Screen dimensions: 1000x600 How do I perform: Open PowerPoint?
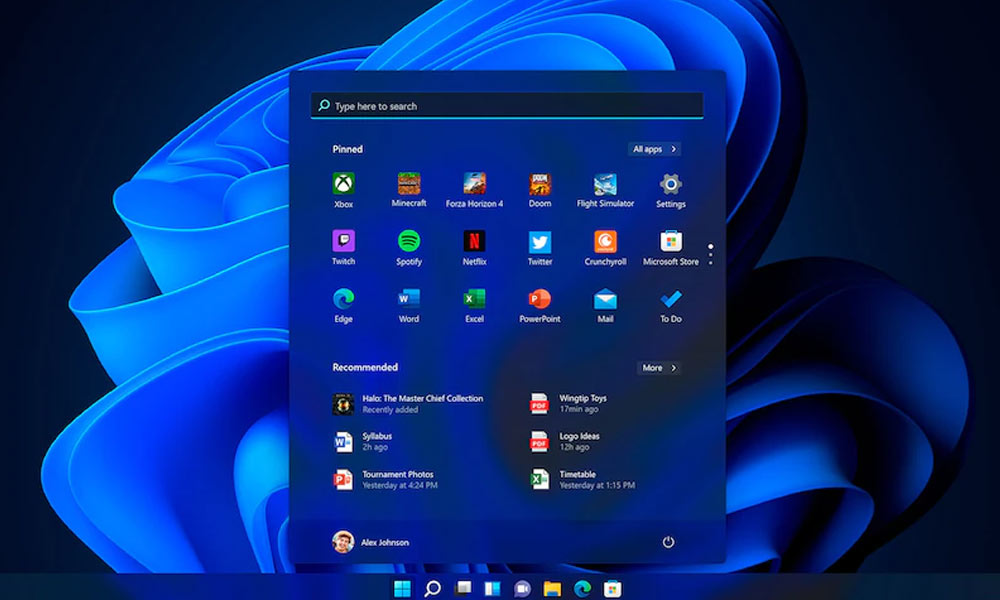[540, 305]
